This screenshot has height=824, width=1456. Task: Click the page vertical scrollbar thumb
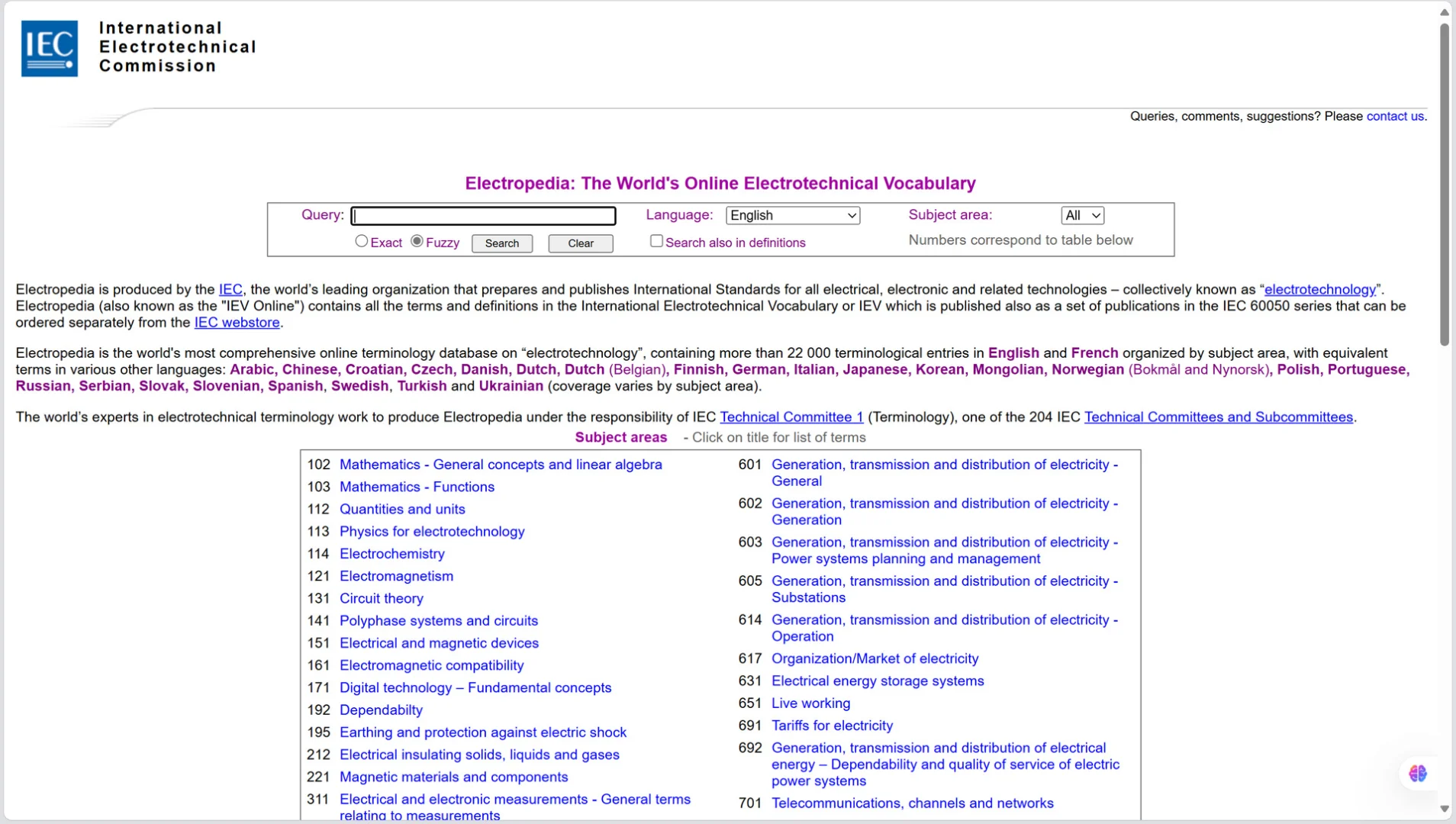click(x=1444, y=185)
